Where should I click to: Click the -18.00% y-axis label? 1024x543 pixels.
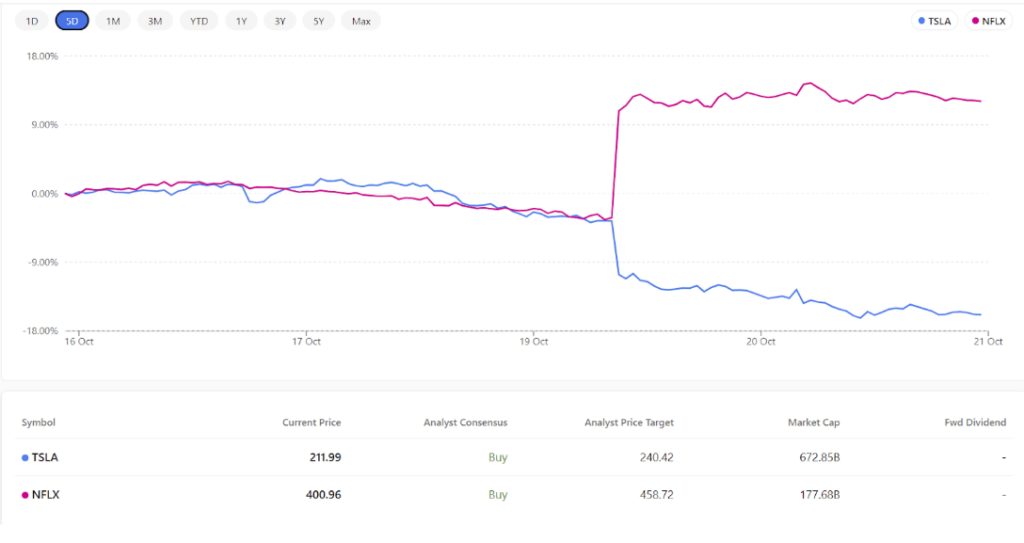(x=41, y=331)
